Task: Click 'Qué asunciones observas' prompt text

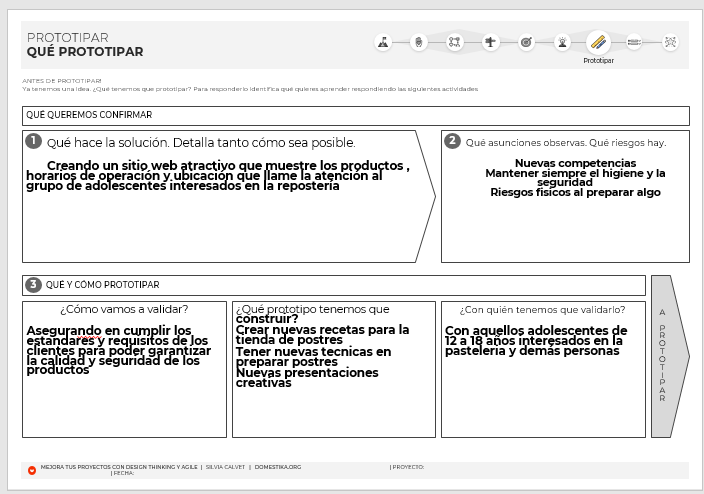Action: pyautogui.click(x=566, y=143)
